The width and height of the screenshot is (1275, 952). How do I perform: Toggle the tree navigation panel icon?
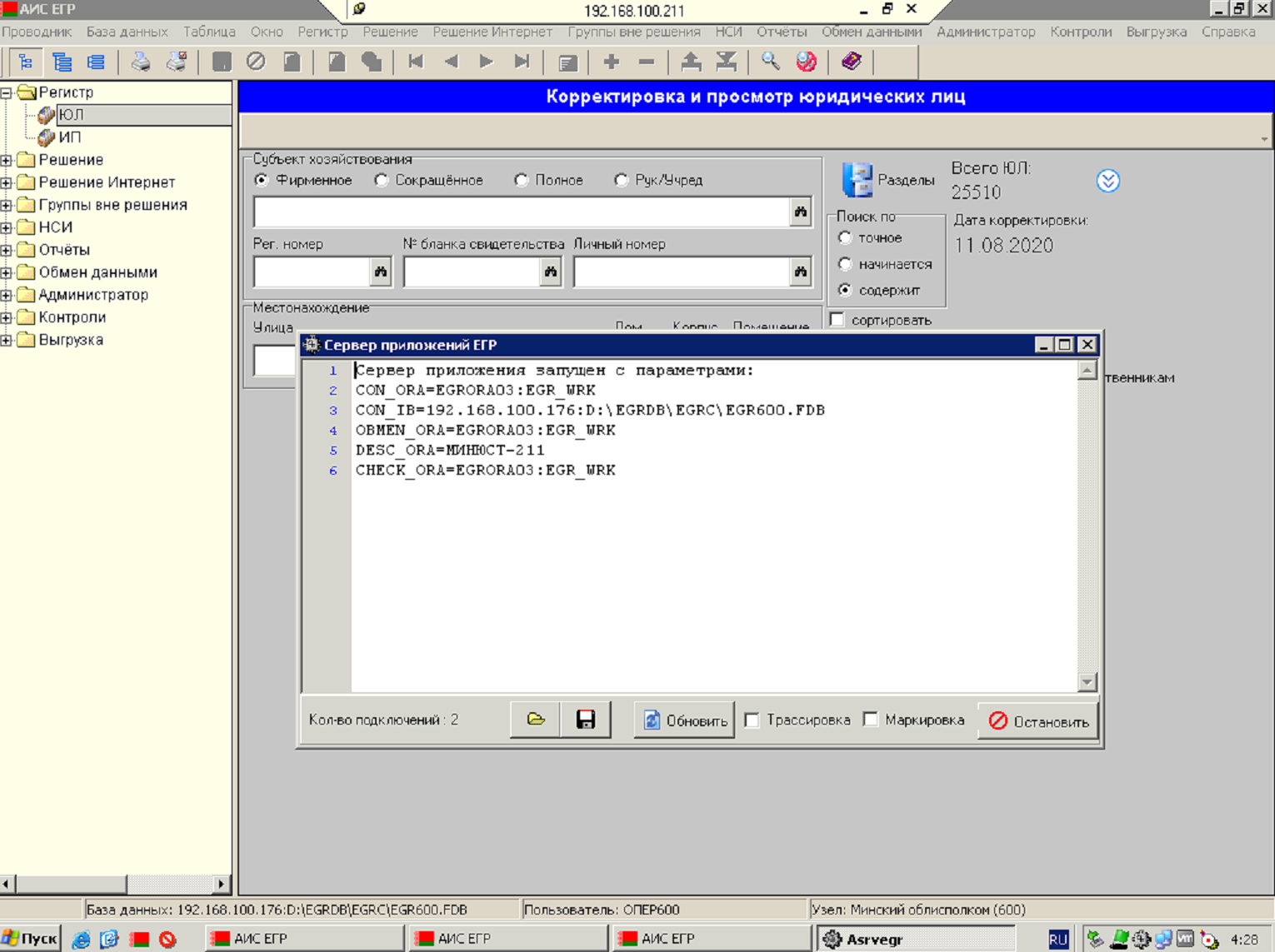(26, 62)
